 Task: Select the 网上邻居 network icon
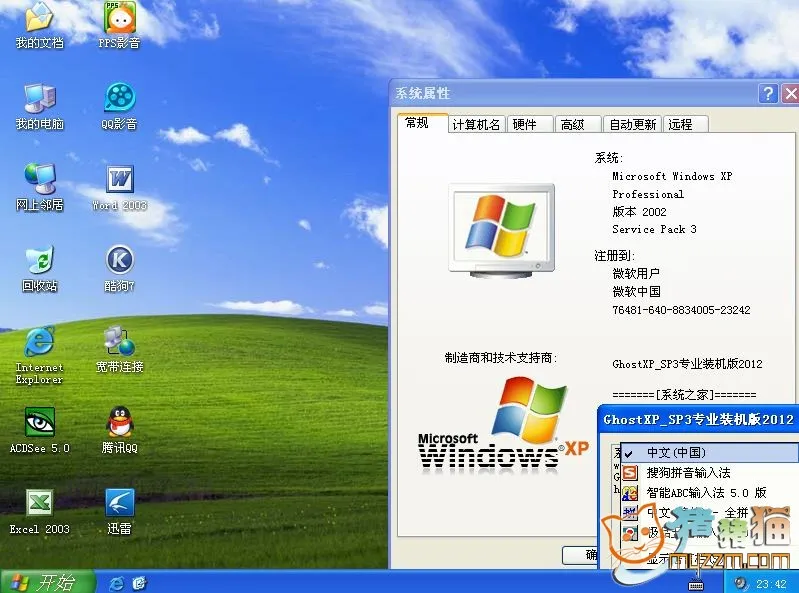pyautogui.click(x=39, y=187)
